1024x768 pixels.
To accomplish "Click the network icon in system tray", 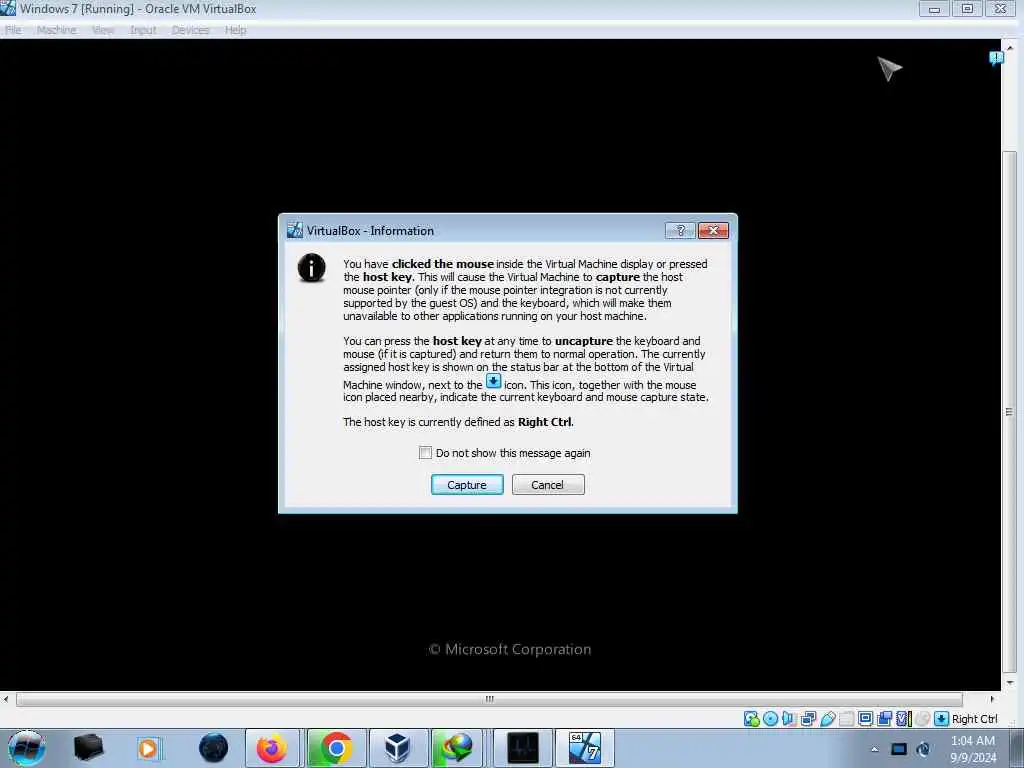I will 923,749.
